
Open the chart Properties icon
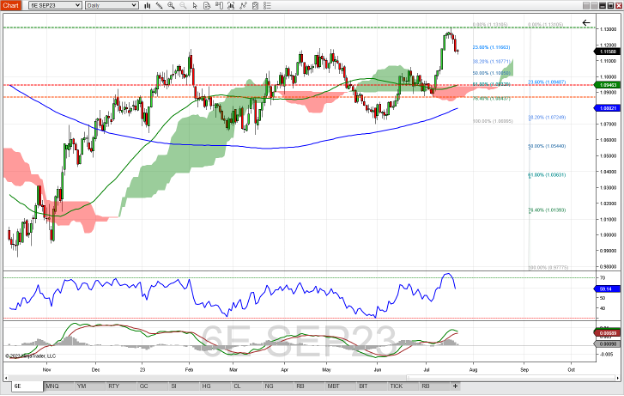pyautogui.click(x=255, y=6)
